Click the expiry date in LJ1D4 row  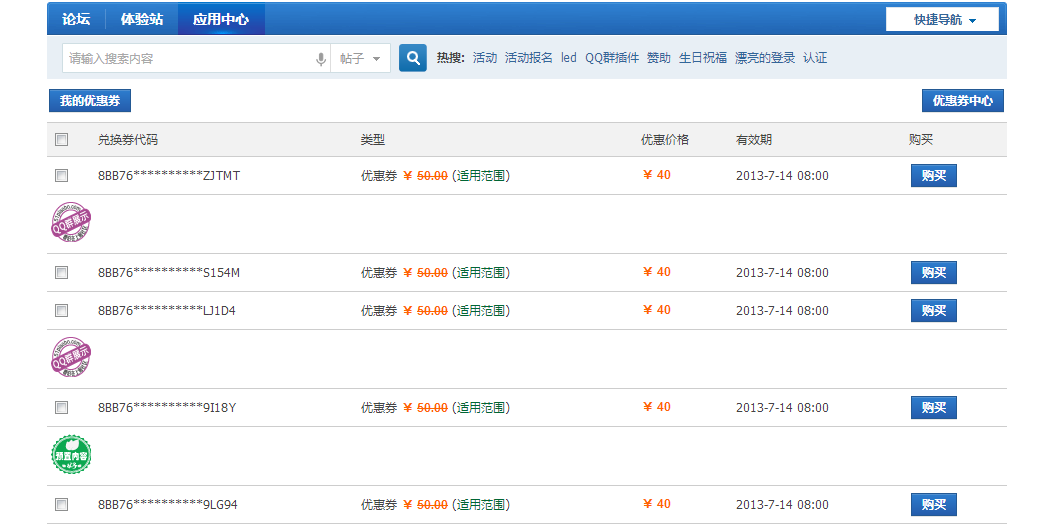[782, 310]
